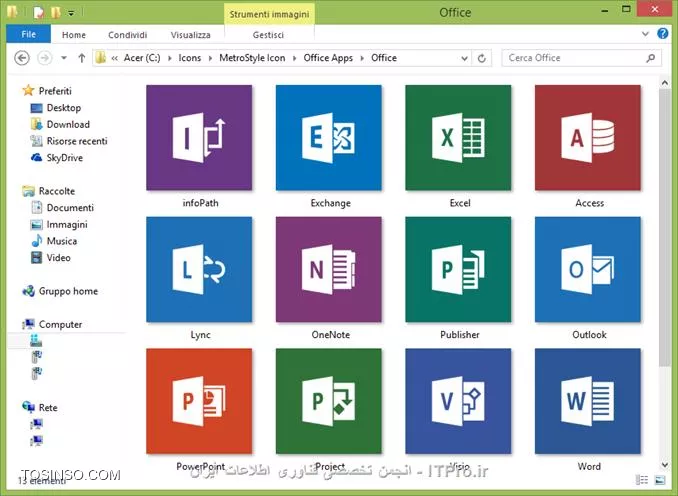The height and width of the screenshot is (496, 678).
Task: Open Immagini library
Action: (x=67, y=224)
